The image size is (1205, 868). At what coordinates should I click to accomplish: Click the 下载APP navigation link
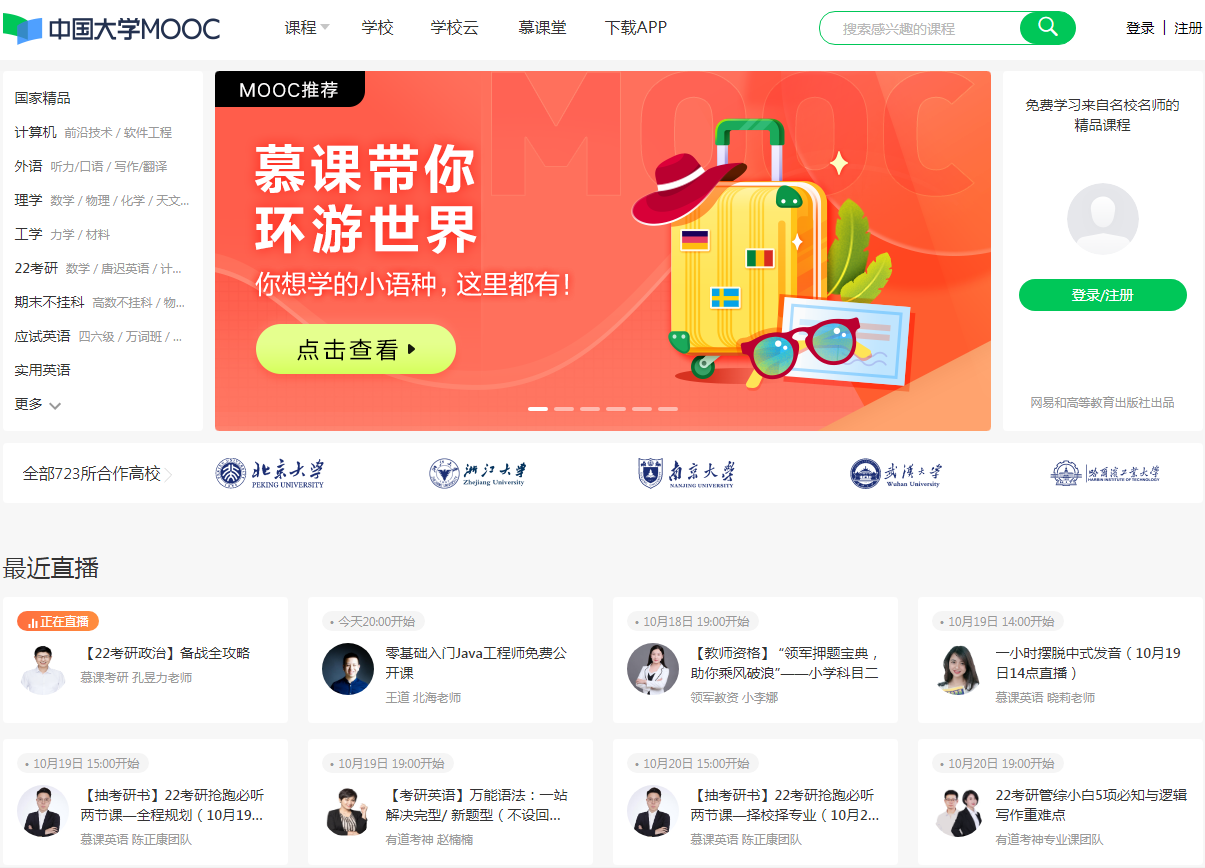636,28
